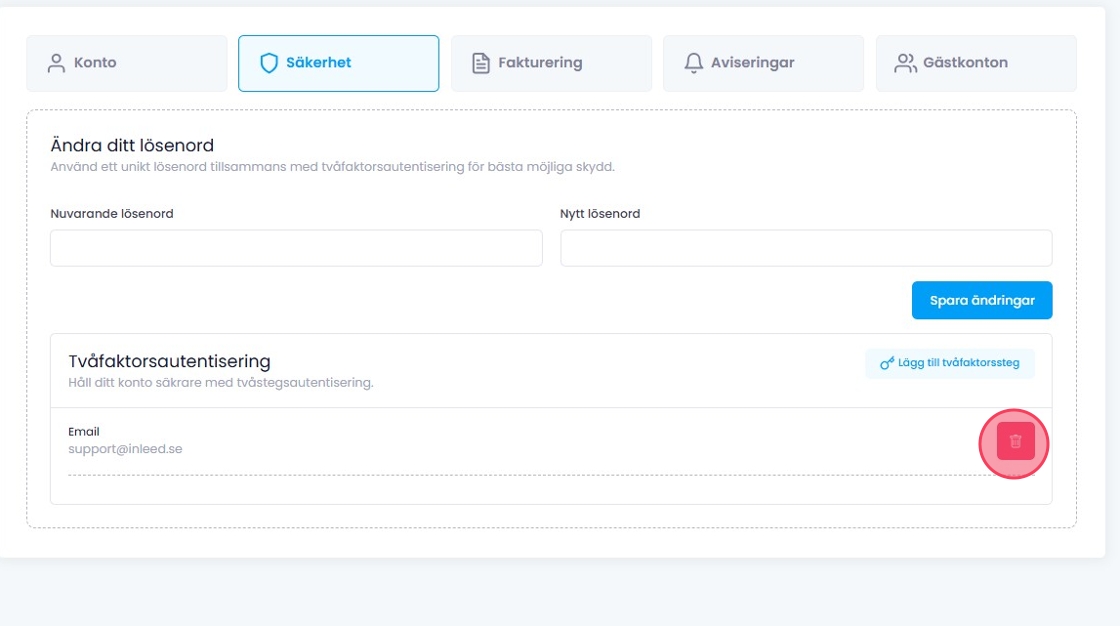Click the person icon in Konto tab
The width and height of the screenshot is (1120, 626).
(x=56, y=63)
